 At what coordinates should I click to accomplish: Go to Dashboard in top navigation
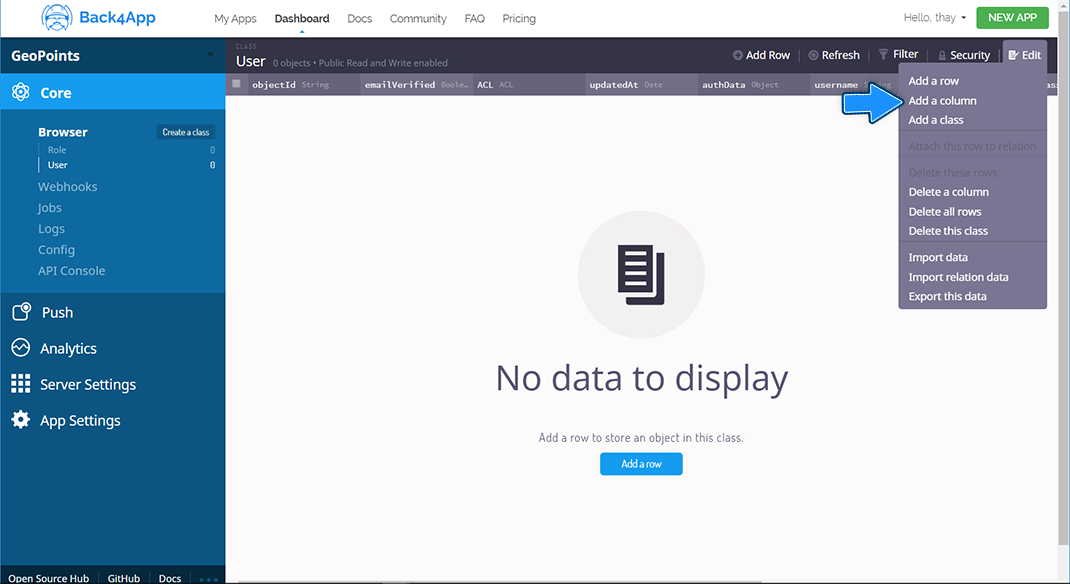point(302,18)
